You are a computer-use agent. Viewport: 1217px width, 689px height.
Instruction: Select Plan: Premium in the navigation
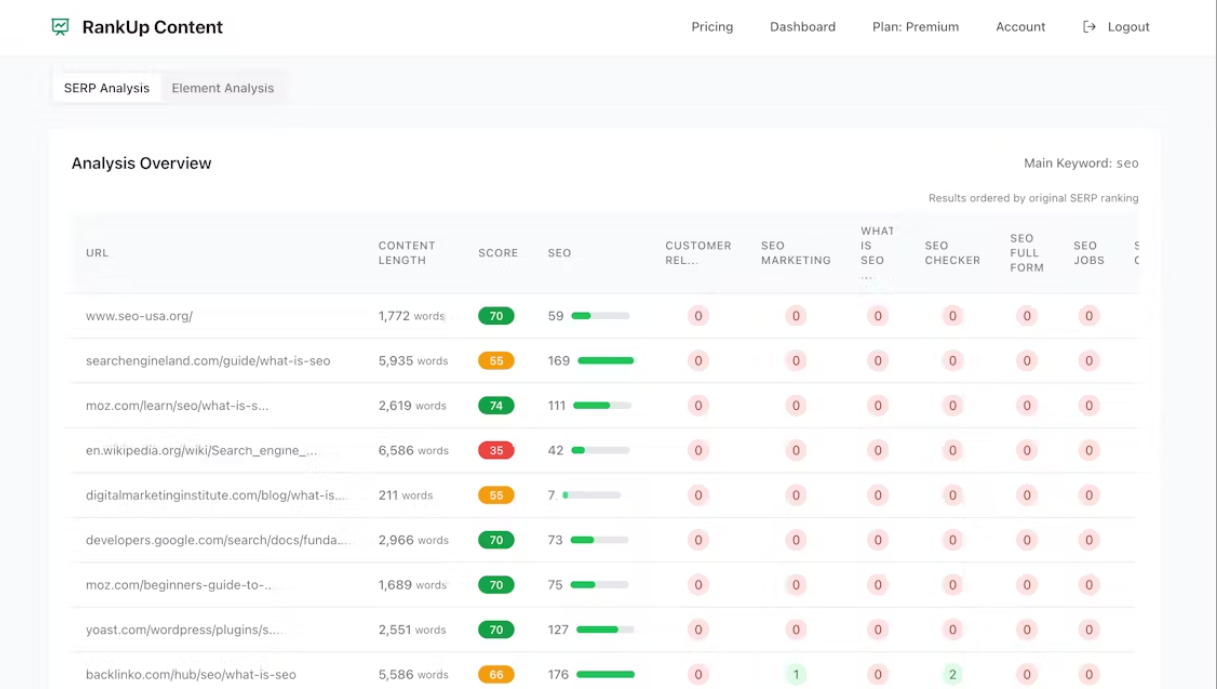click(x=915, y=27)
